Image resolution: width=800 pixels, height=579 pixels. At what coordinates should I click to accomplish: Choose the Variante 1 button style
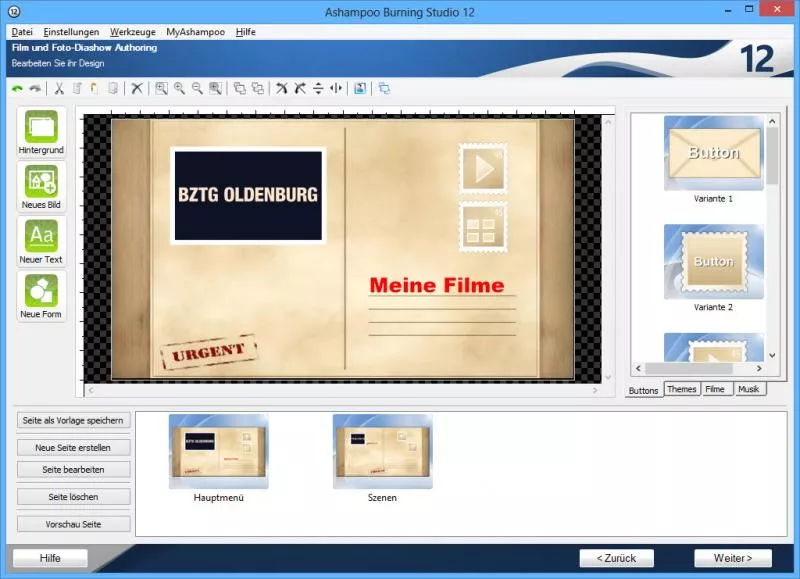click(x=713, y=153)
